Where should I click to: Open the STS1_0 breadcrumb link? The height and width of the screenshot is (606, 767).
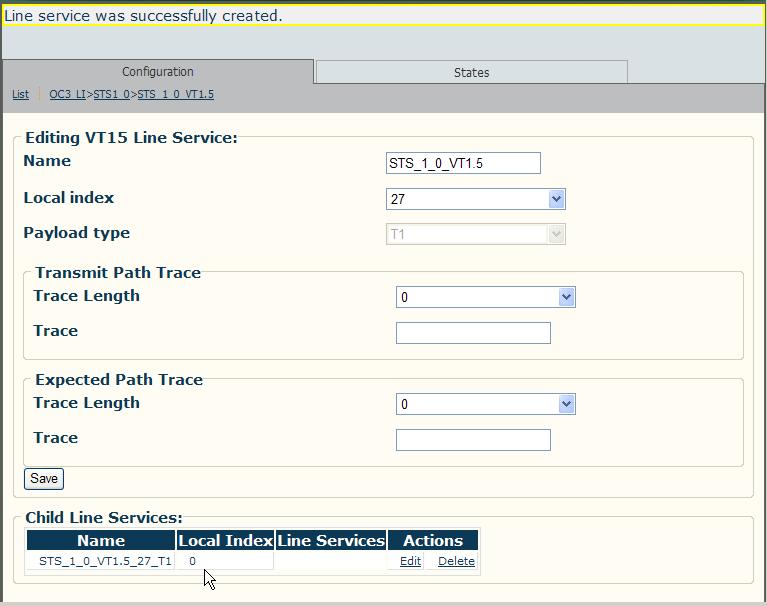point(112,94)
